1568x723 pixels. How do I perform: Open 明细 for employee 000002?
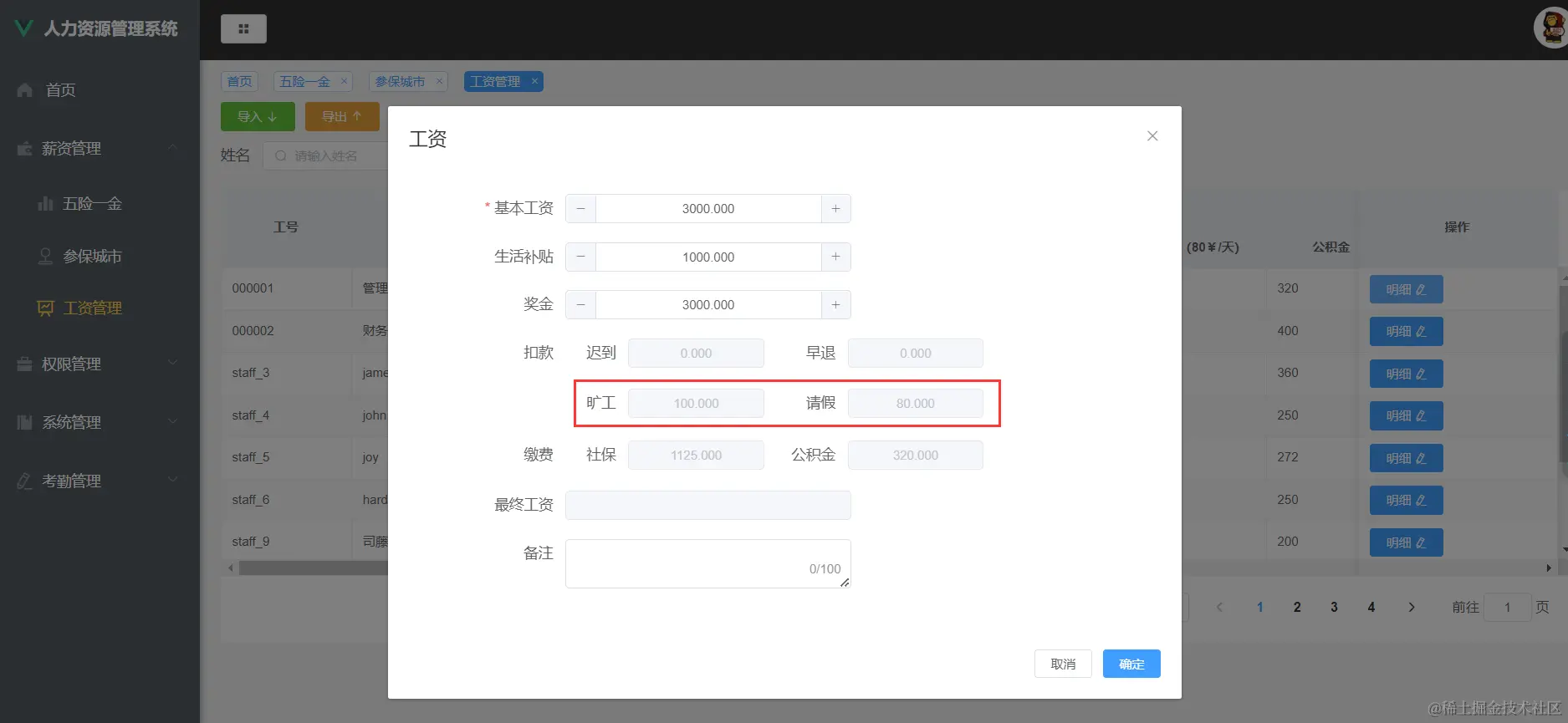point(1406,331)
